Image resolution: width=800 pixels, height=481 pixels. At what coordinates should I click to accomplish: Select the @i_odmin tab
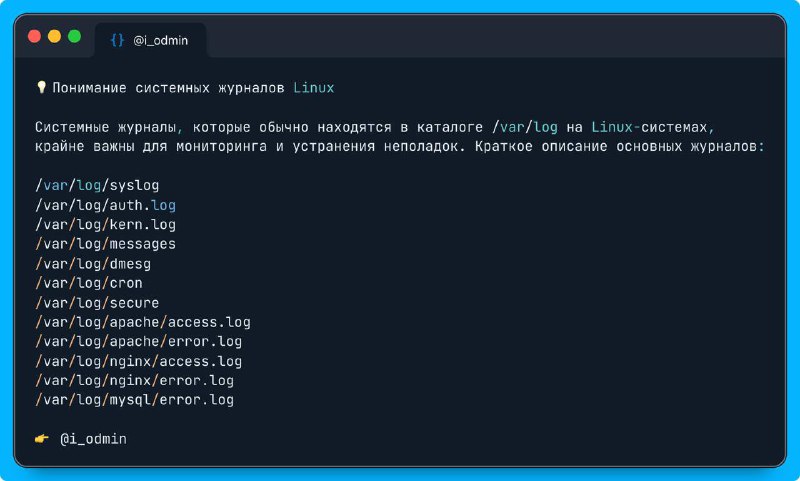(x=151, y=40)
